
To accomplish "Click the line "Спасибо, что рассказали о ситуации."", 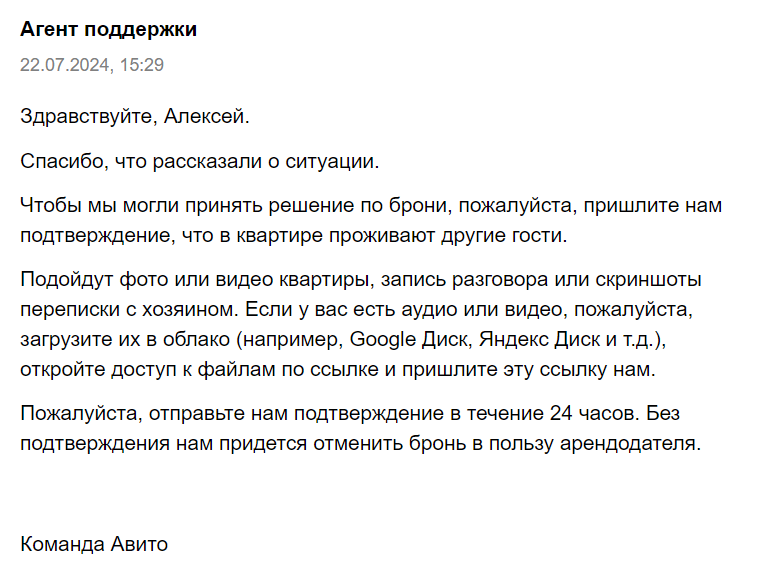I will point(200,160).
